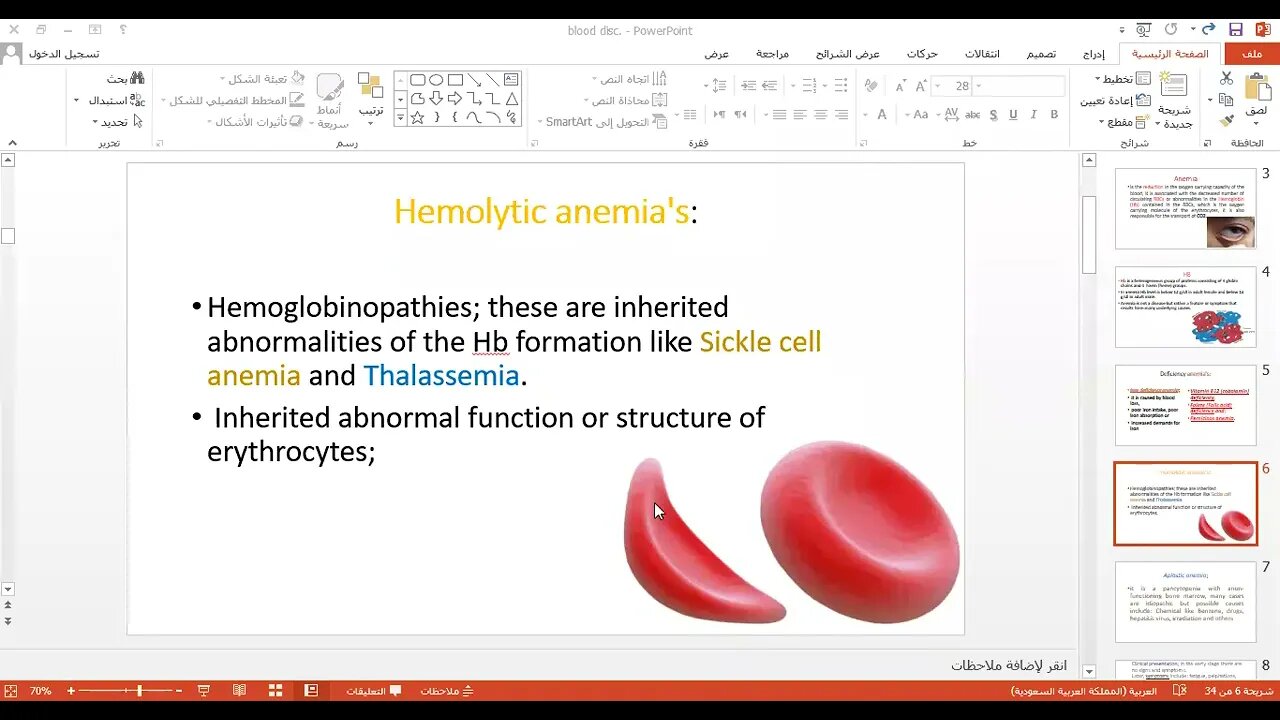Insert a New Slide (شريحة جديدة) icon
The width and height of the screenshot is (1280, 720).
point(1175,87)
